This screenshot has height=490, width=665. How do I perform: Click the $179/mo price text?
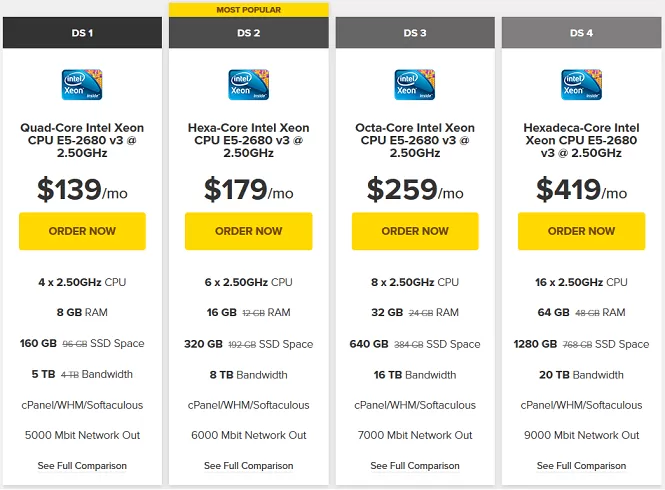pos(249,190)
